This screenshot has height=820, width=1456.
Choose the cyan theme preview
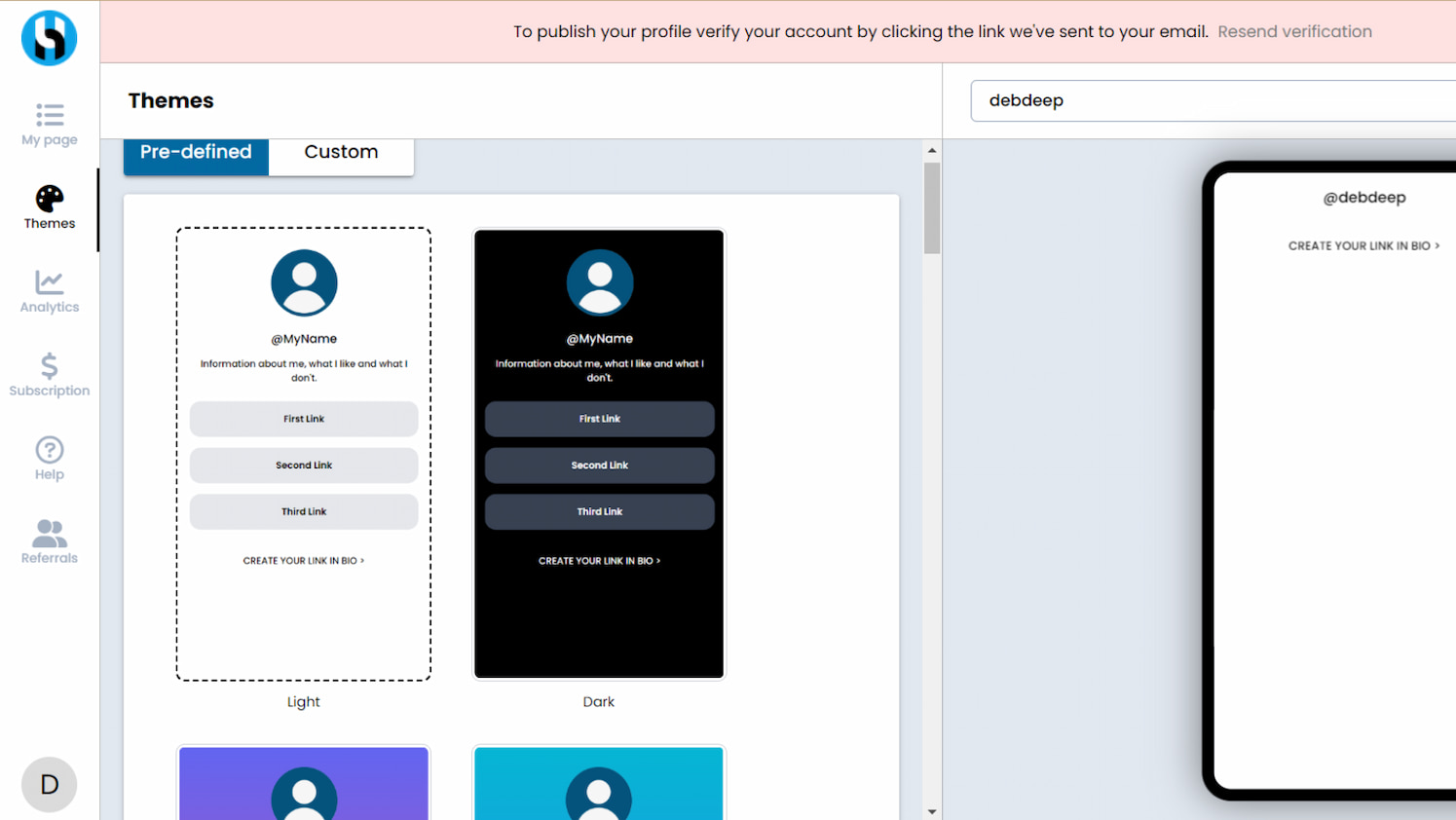click(x=599, y=782)
